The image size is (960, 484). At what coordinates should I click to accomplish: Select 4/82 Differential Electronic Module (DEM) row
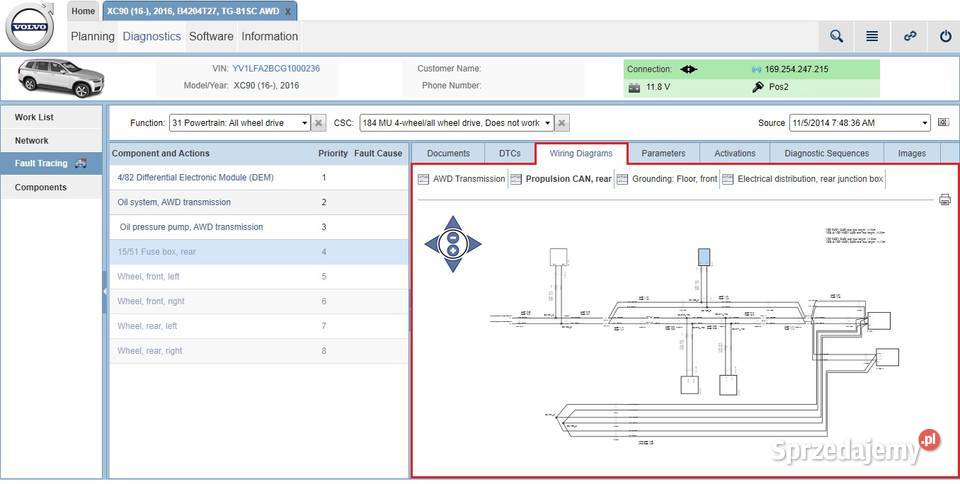pos(258,177)
